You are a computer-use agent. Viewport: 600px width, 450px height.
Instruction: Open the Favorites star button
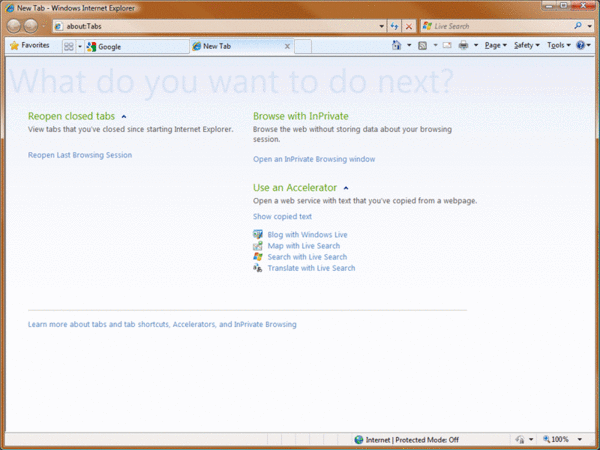point(30,46)
